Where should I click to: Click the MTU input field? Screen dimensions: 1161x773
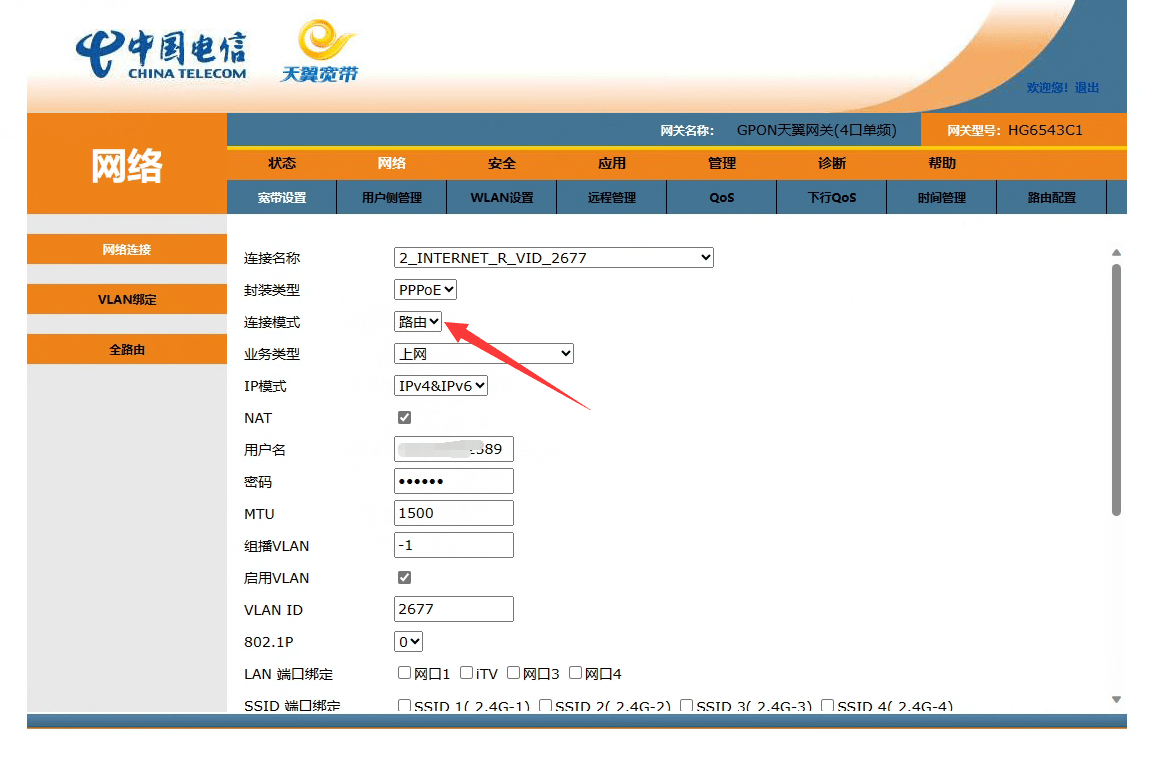coord(454,514)
